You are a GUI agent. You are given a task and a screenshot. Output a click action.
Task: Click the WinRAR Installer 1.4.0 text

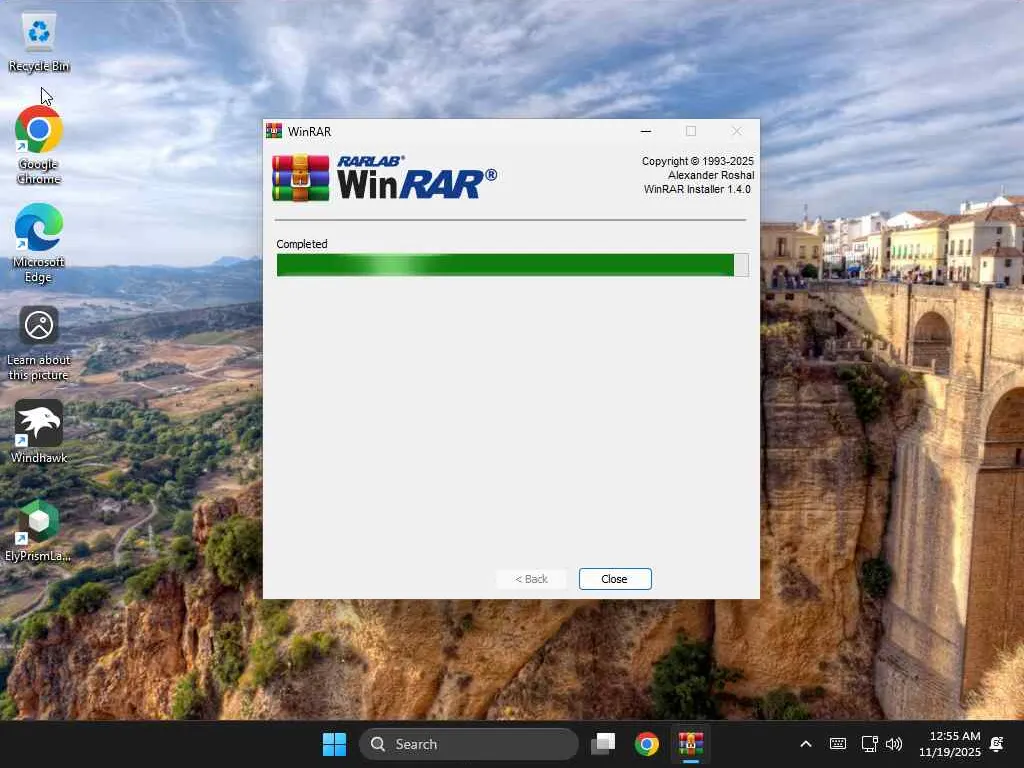pyautogui.click(x=697, y=189)
